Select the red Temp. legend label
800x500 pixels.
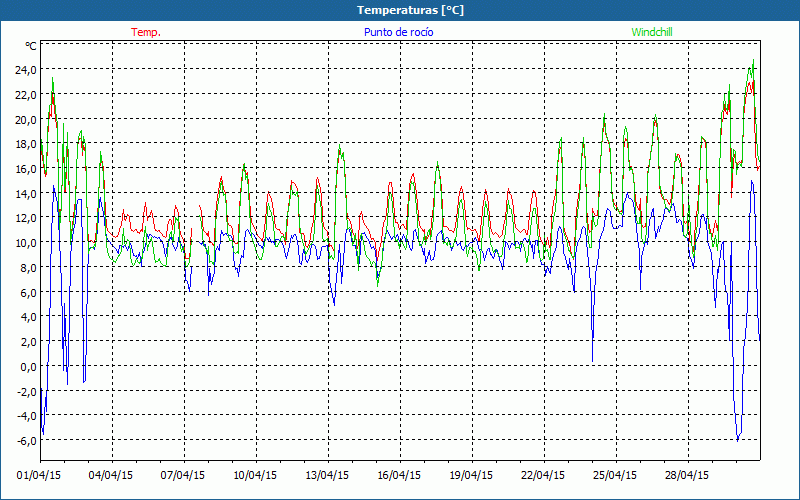pos(146,32)
